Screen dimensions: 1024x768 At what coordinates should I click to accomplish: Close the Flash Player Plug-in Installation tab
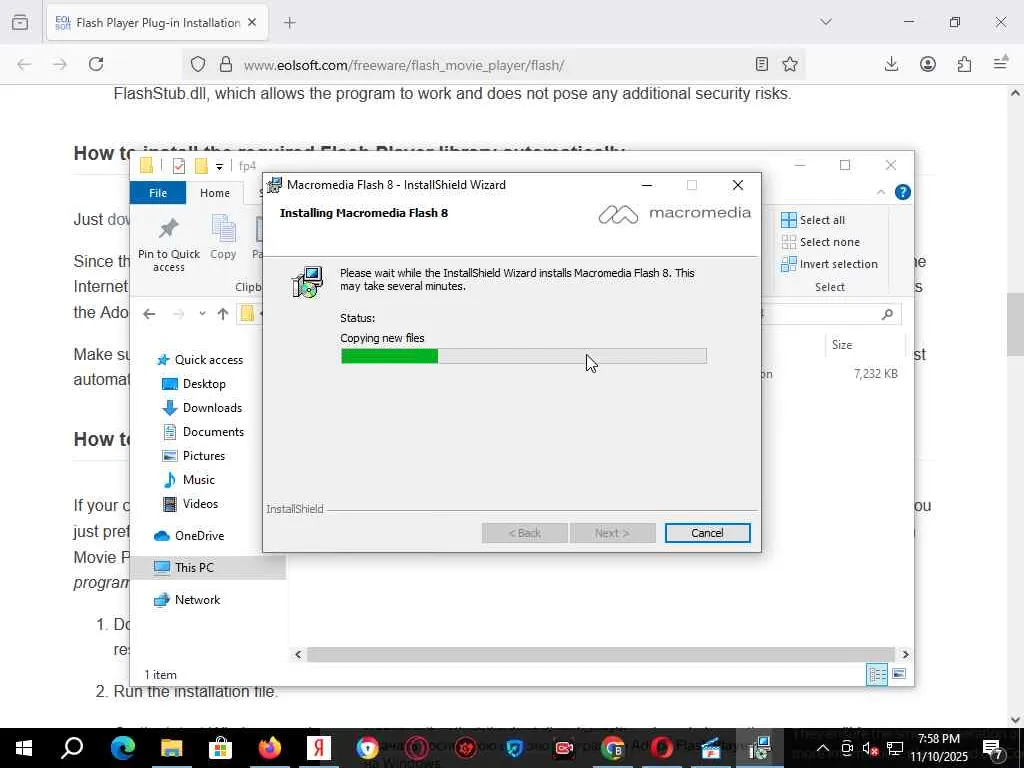252,23
